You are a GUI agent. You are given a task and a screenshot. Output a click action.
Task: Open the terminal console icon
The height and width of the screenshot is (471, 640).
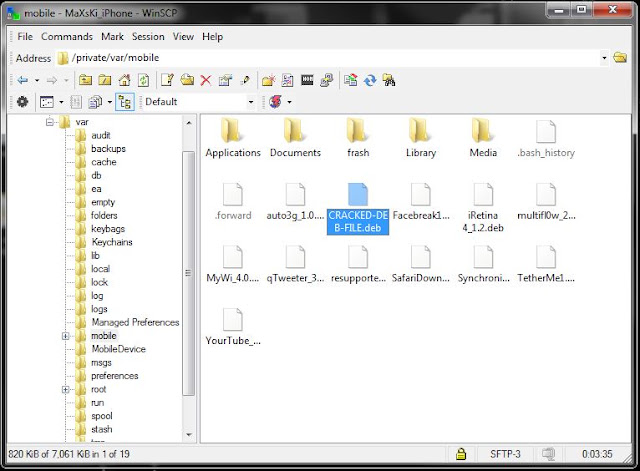coord(307,80)
